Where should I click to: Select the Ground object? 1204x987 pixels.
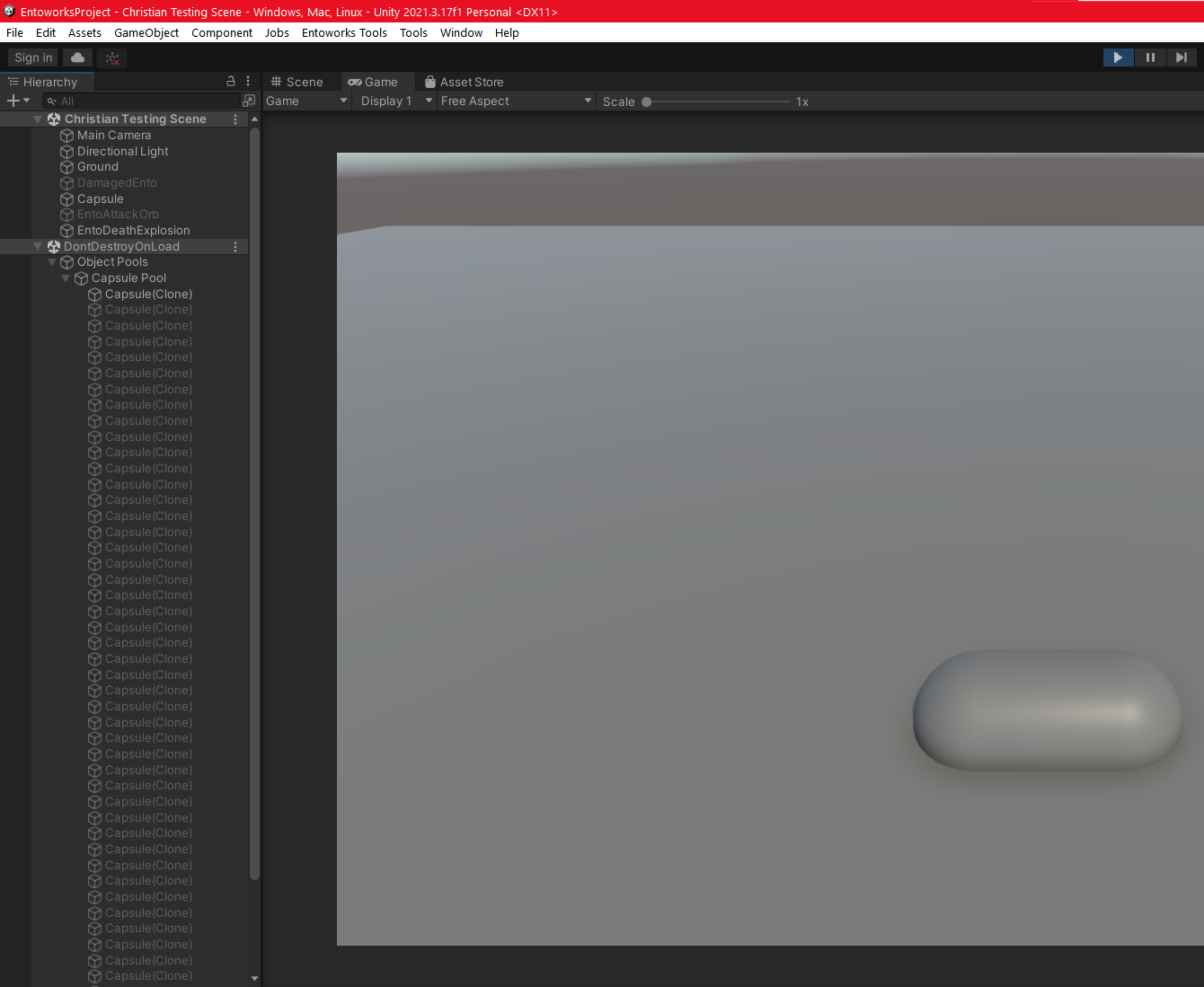(97, 166)
